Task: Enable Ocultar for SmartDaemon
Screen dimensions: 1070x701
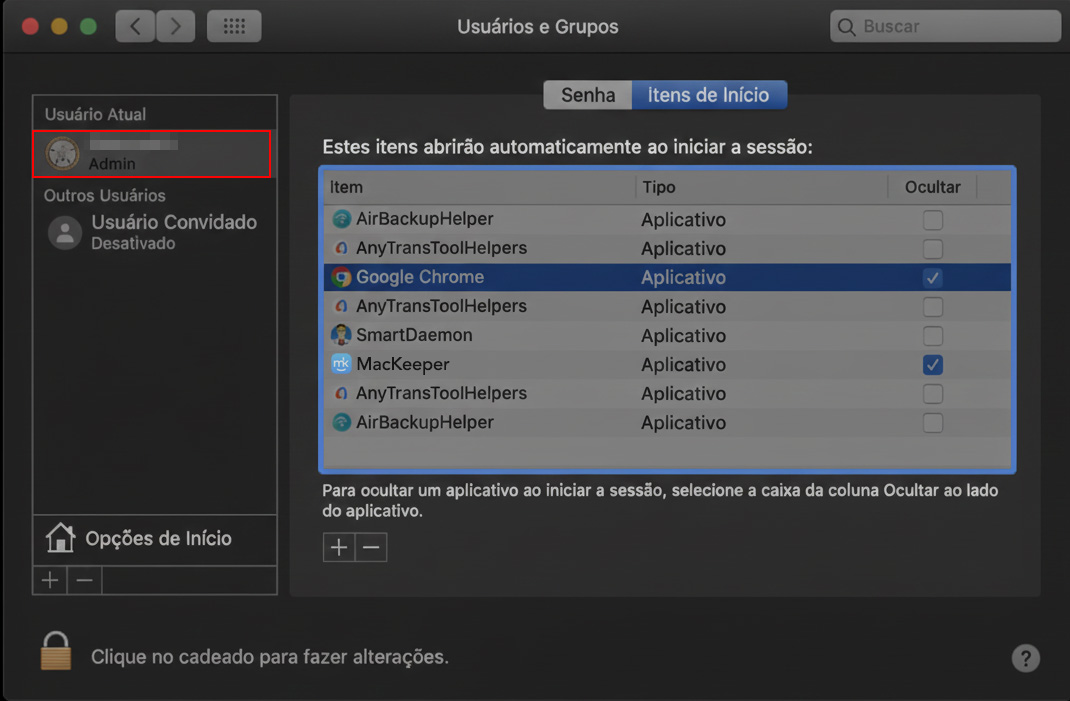Action: pyautogui.click(x=932, y=335)
